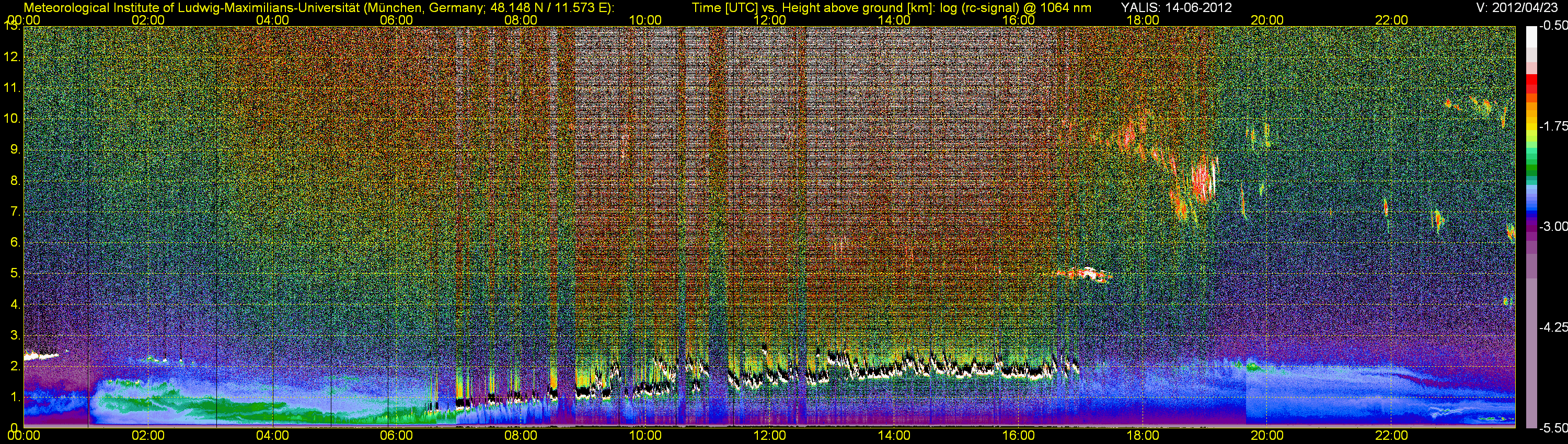Viewport: 1568px width, 444px height.
Task: Click "22:00" on the bottom time axis
Action: pos(1391,436)
